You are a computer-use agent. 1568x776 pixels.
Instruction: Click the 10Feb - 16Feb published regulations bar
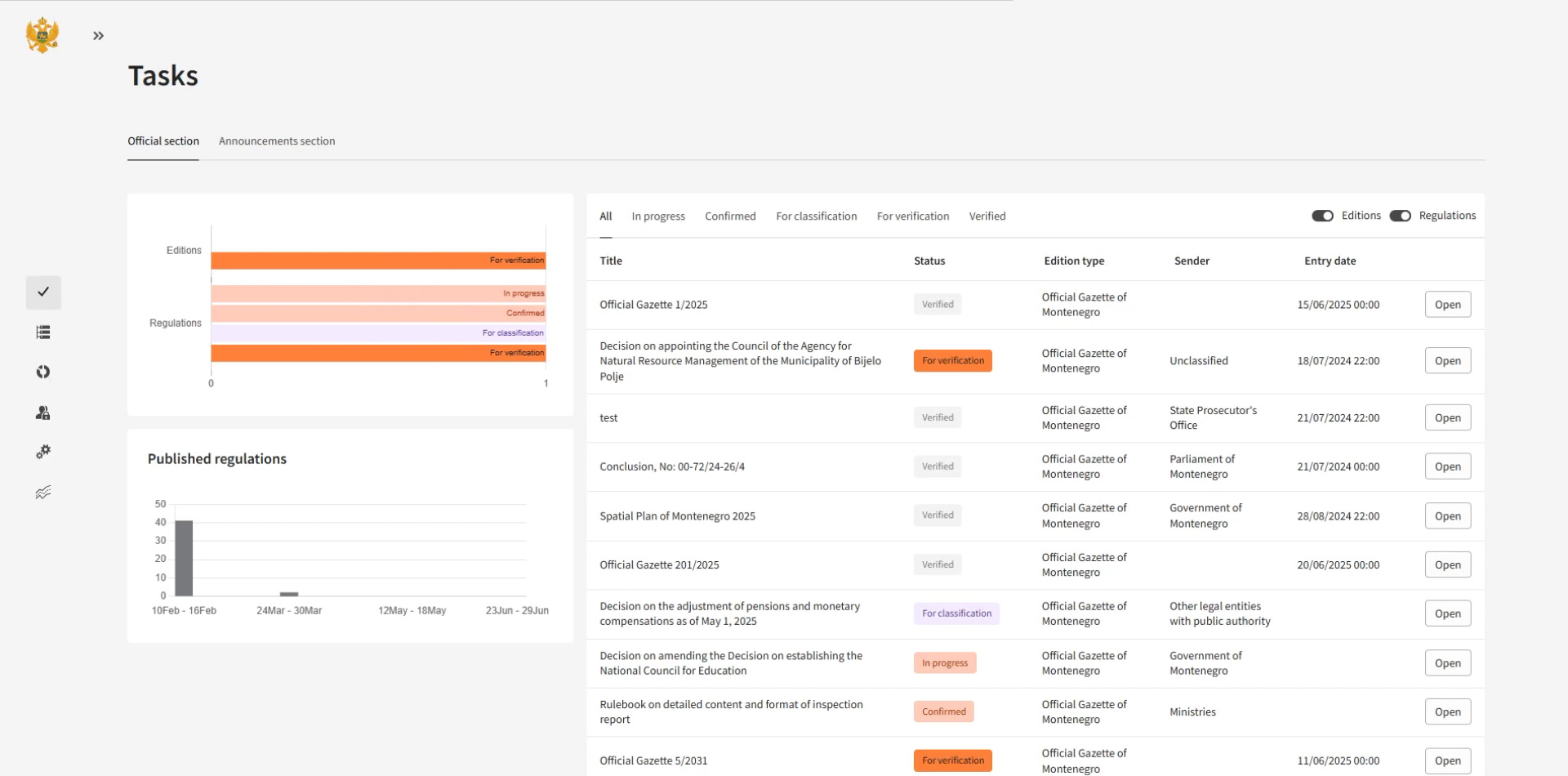tap(185, 558)
